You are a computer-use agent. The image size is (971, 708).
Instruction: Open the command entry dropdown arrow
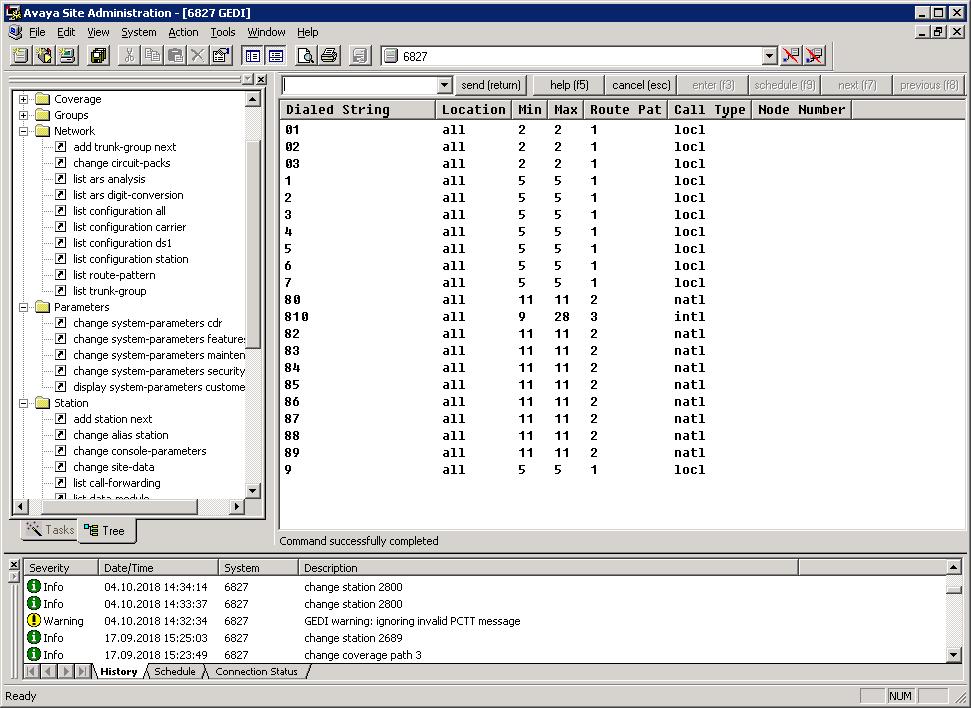click(444, 85)
